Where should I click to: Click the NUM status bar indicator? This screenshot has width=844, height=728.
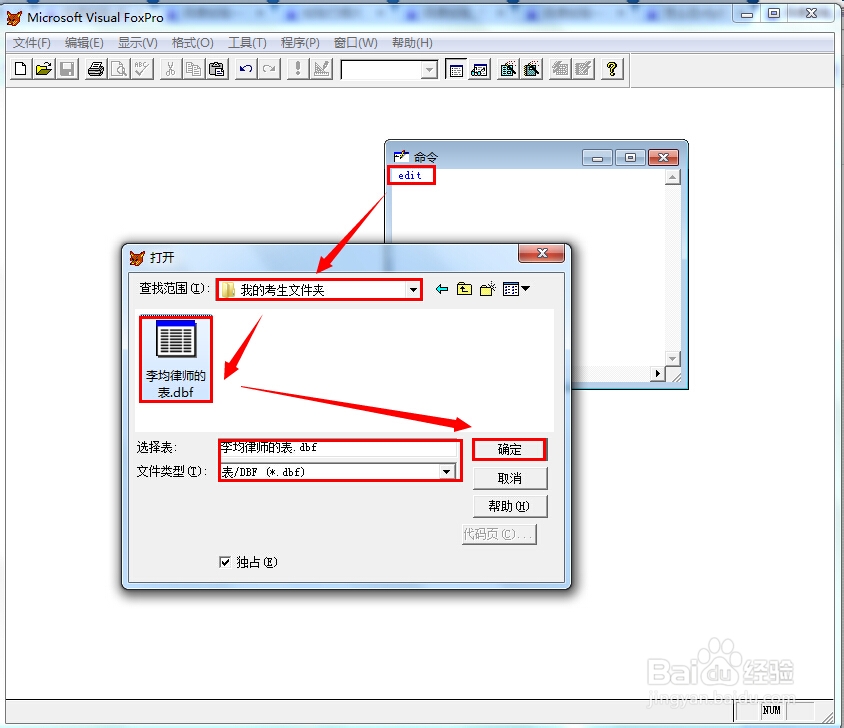pyautogui.click(x=771, y=710)
